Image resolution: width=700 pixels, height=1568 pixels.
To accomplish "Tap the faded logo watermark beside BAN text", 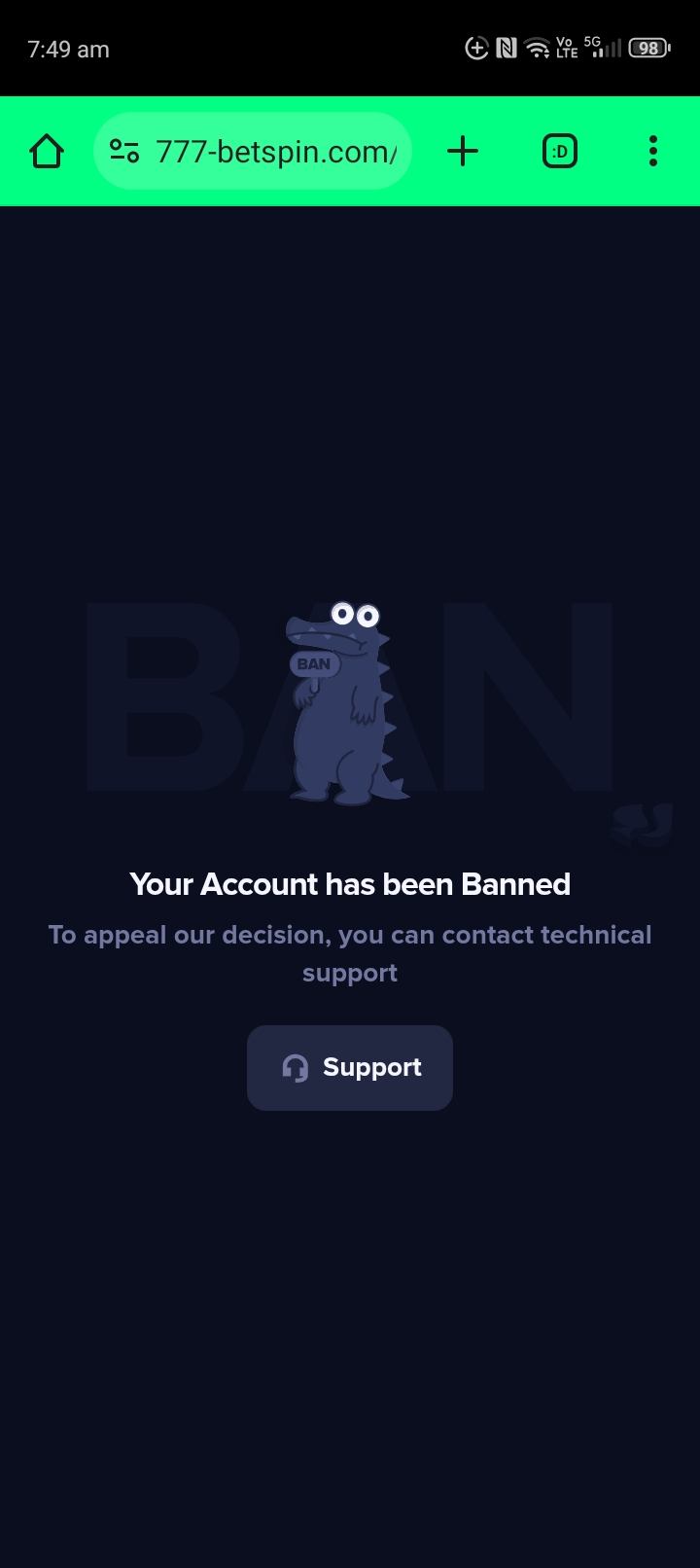I will [643, 825].
